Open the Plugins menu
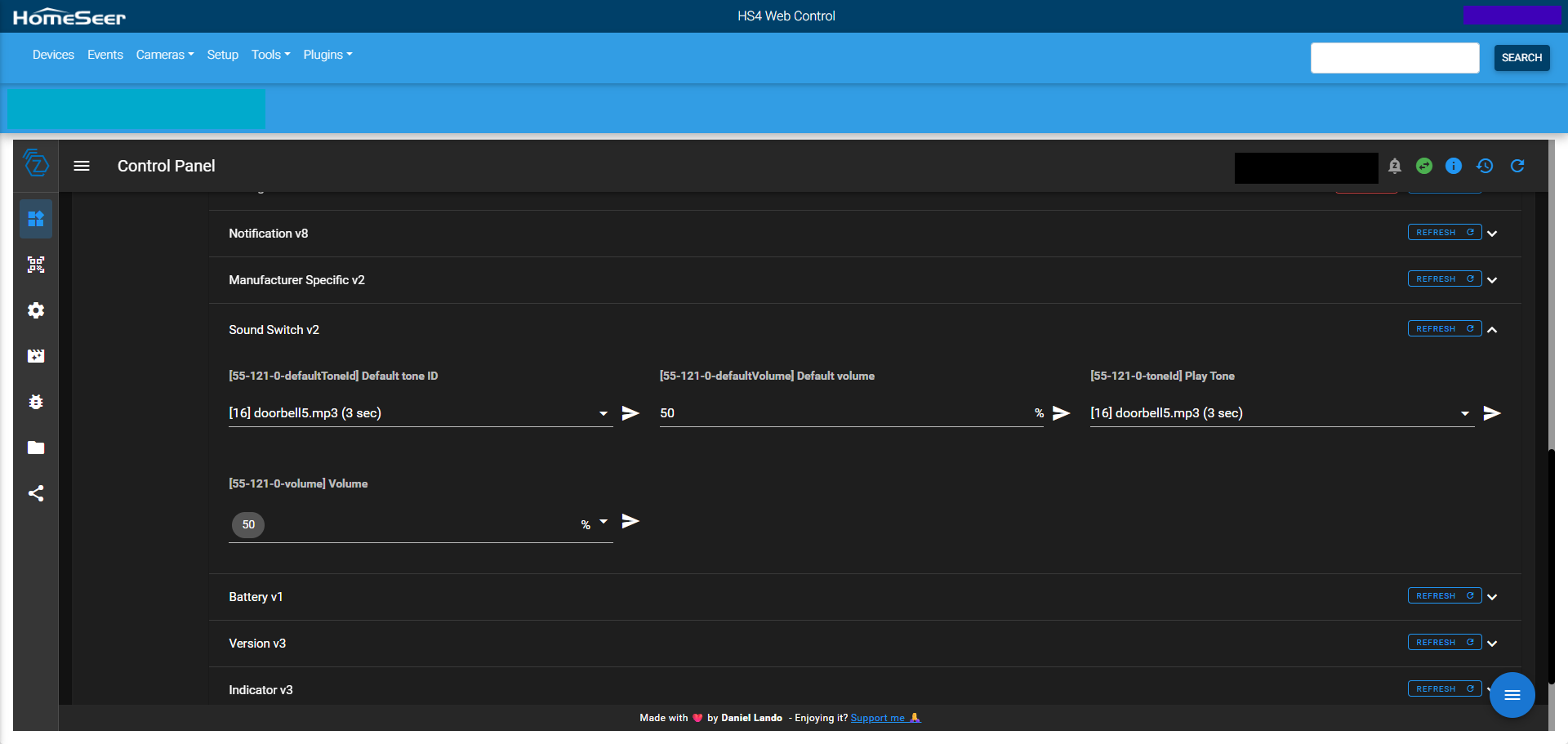The image size is (1568, 744). (x=327, y=55)
